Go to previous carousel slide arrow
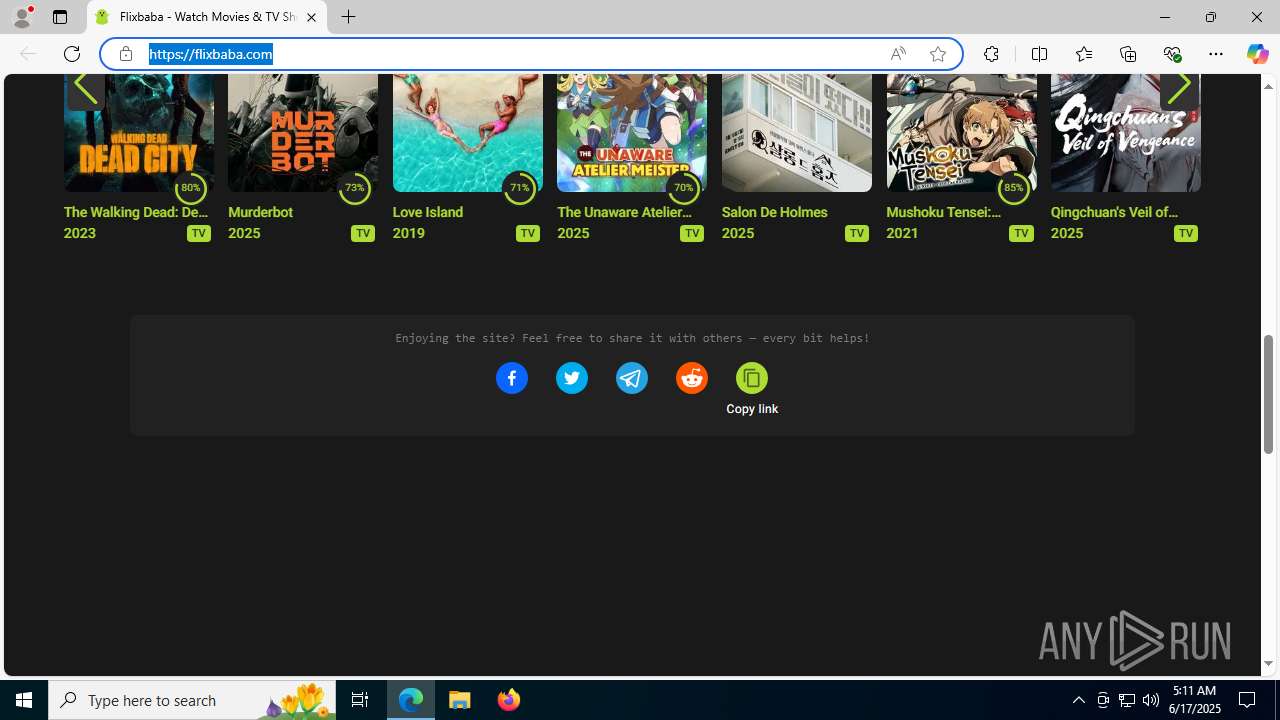The image size is (1280, 720). tap(85, 87)
